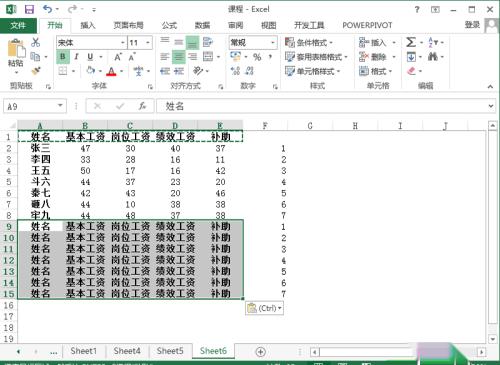
Task: Click the Paste clipboard icon
Action: pyautogui.click(x=16, y=48)
